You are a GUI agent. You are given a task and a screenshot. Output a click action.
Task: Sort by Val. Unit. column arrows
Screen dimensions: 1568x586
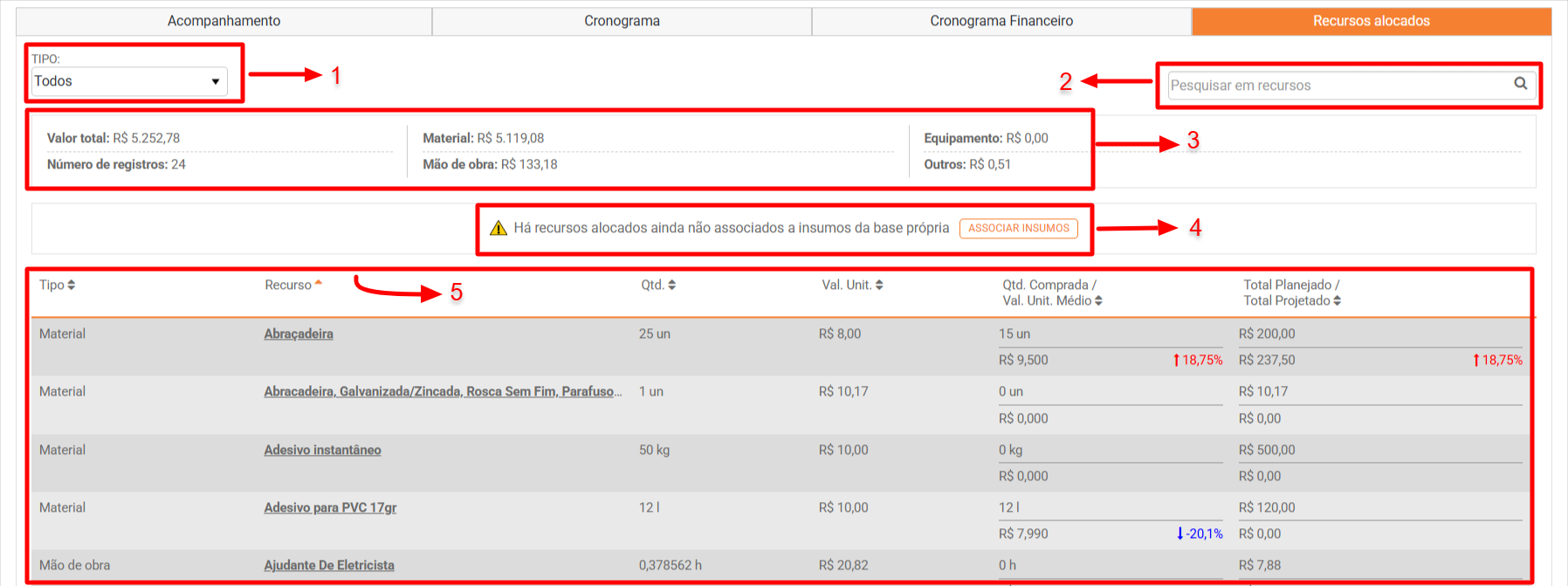(879, 286)
